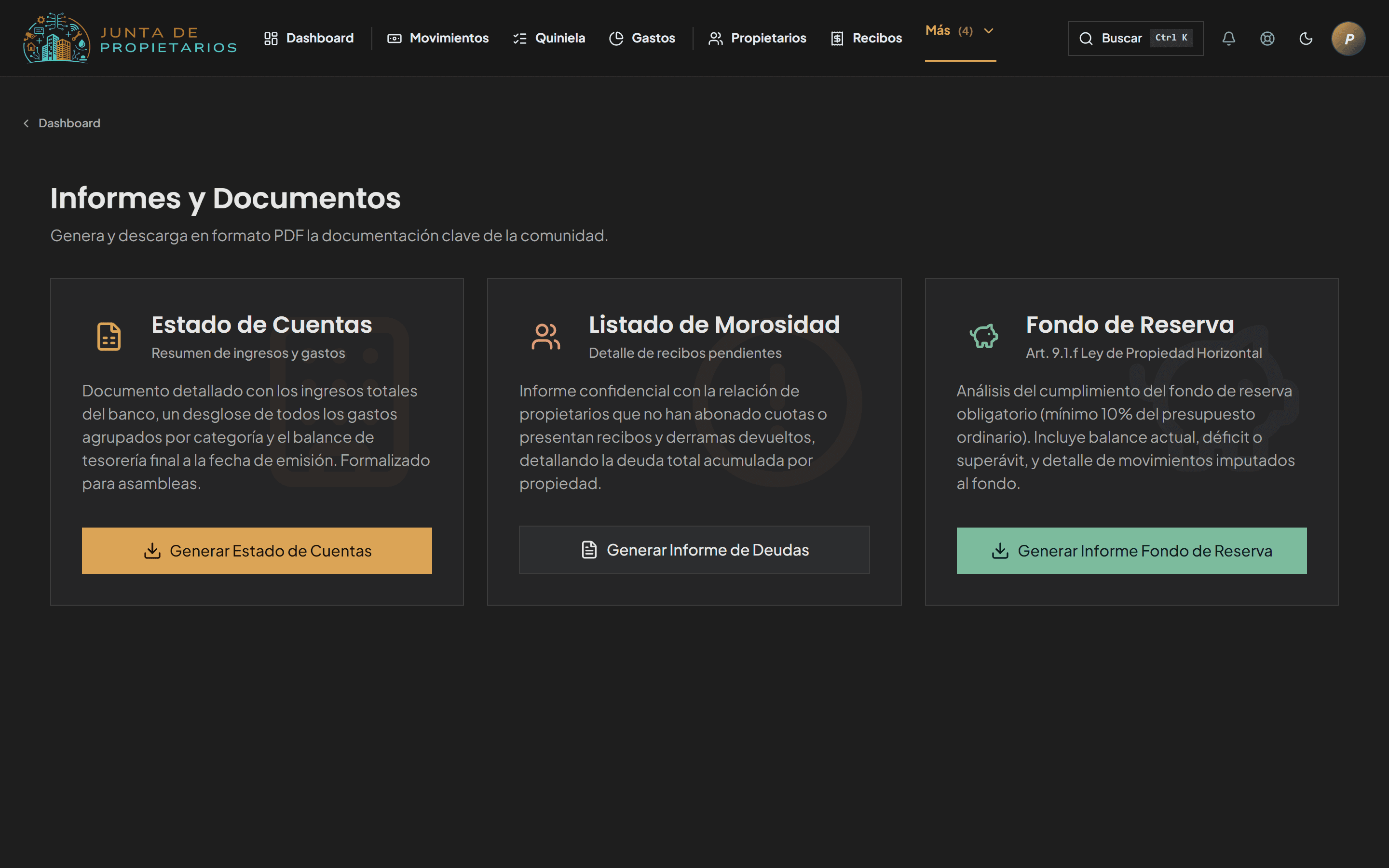Toggle dark mode moon icon
Image resolution: width=1389 pixels, height=868 pixels.
pos(1306,39)
